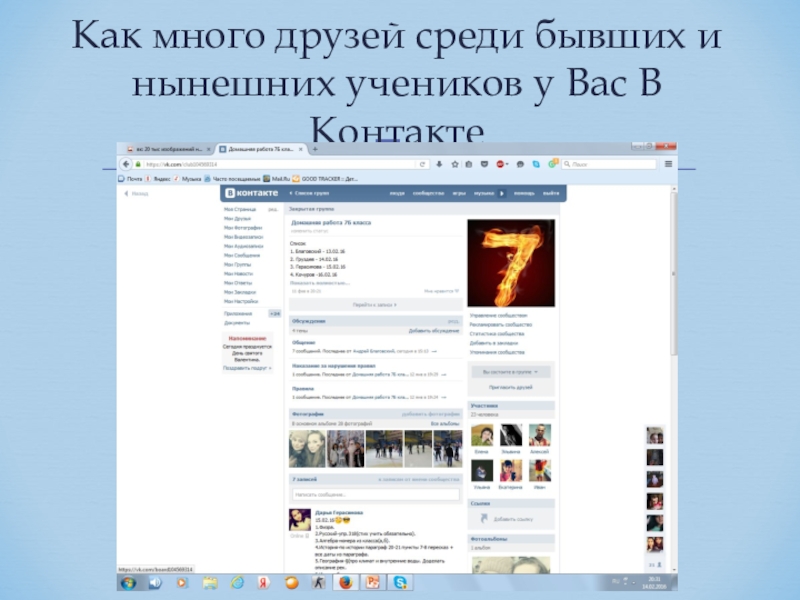The height and width of the screenshot is (600, 800).
Task: Click the flaming seven group avatar
Action: coord(511,263)
